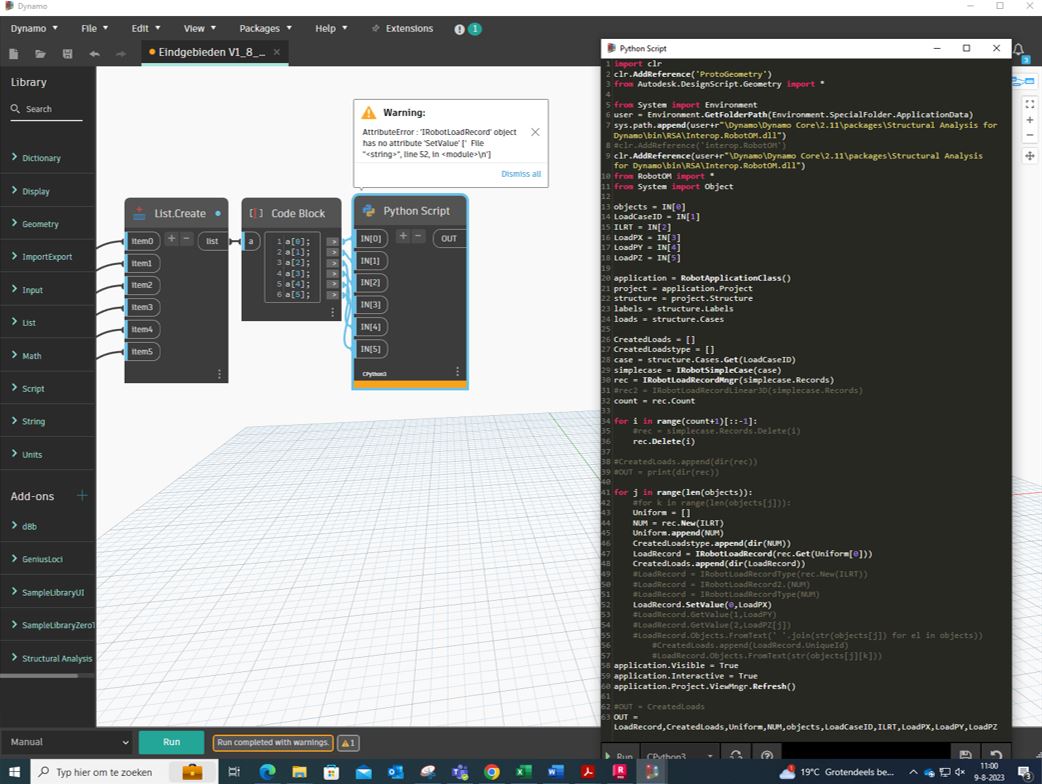Zoom out with the minus icon
1042x784 pixels.
(x=1030, y=137)
